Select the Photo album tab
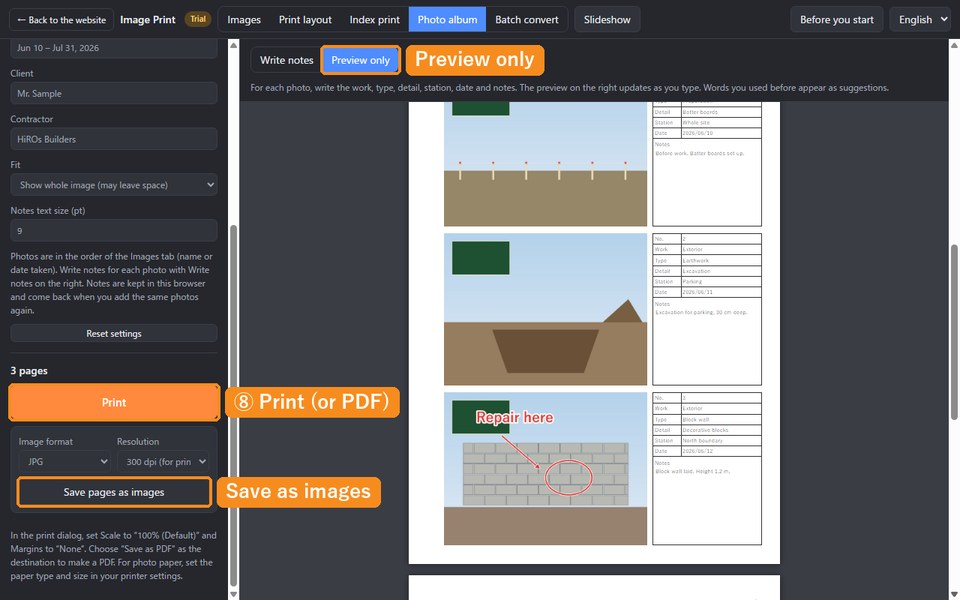 [447, 20]
